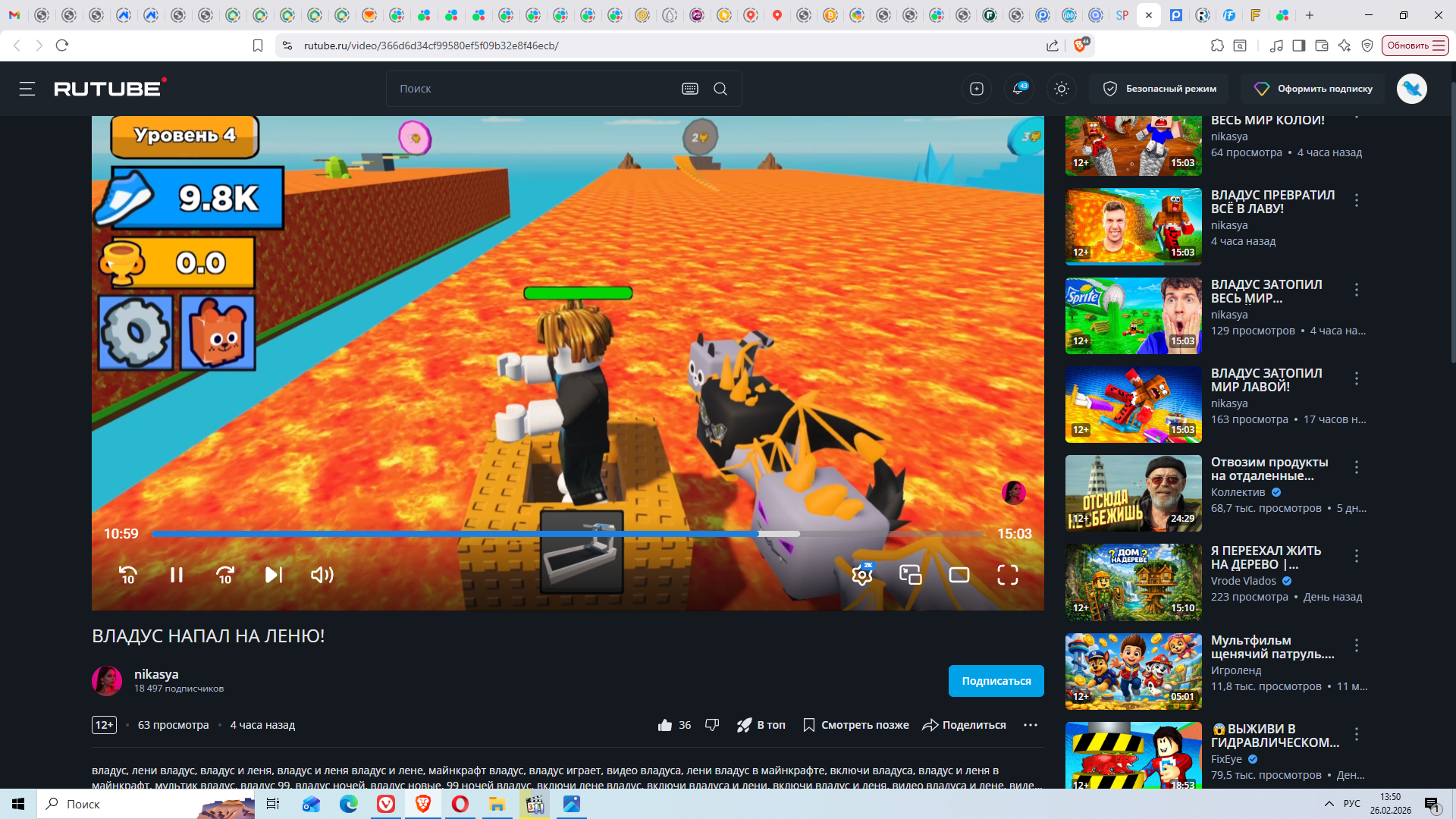Click Поделиться to share video
1456x819 pixels.
(964, 725)
